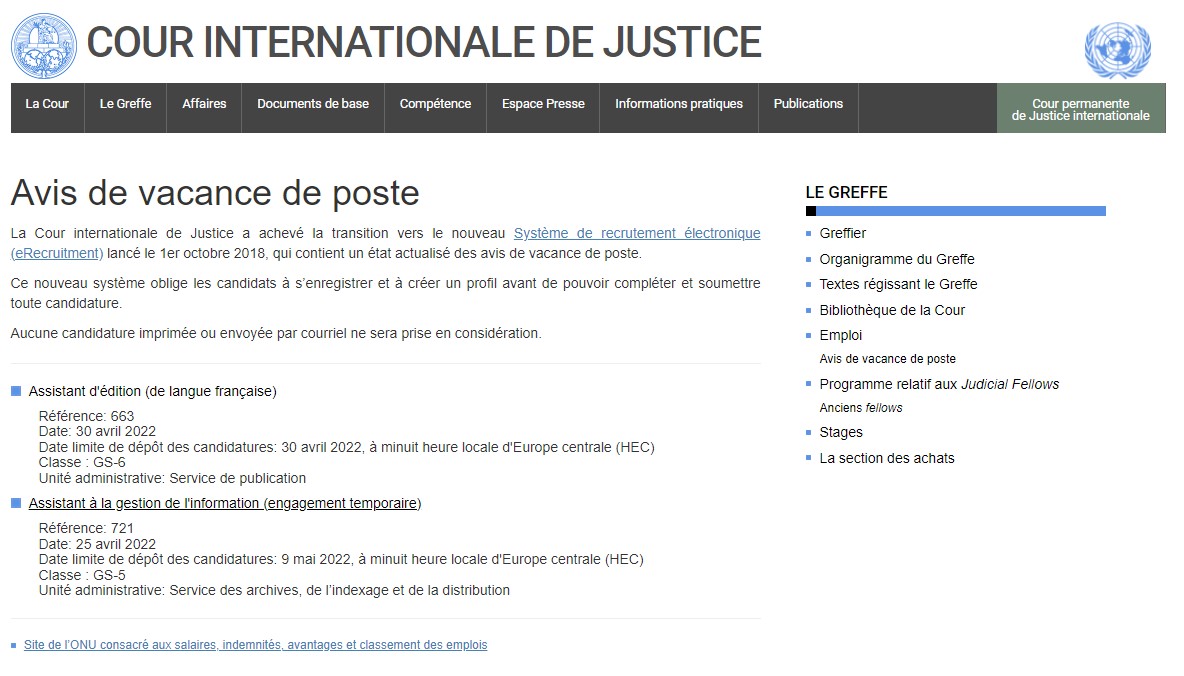Open Programme relatif aux Judicial Fellows

click(x=939, y=384)
